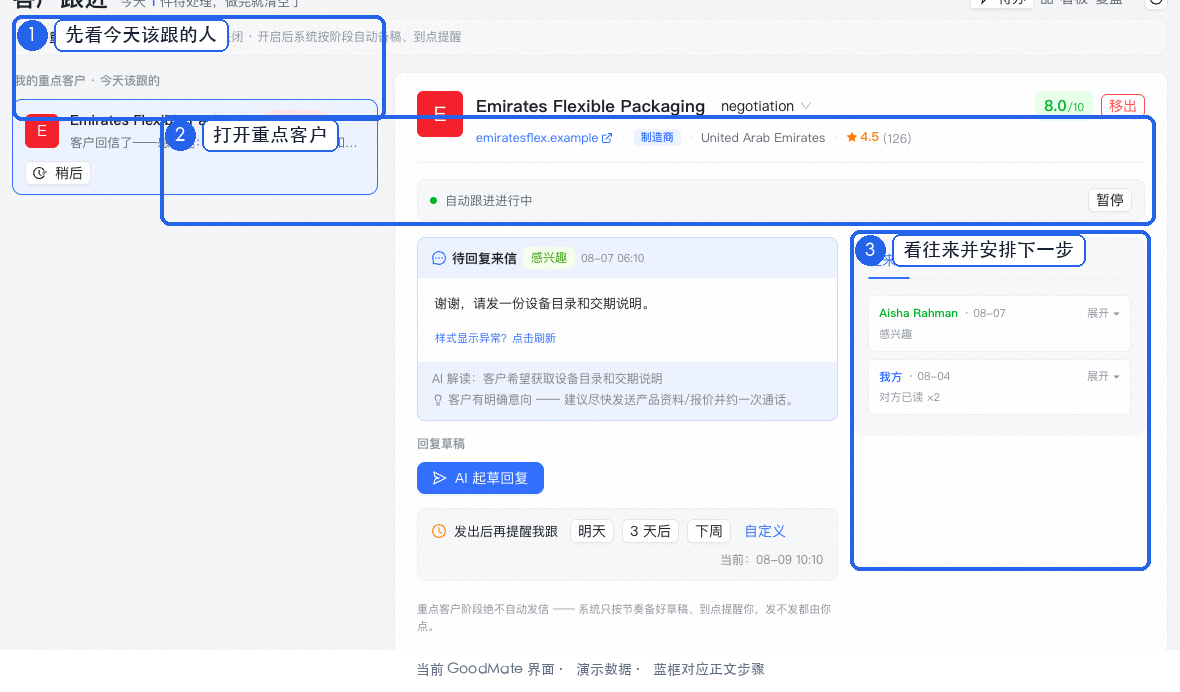Click the 我方 sender label
This screenshot has height=692, width=1180.
coord(890,376)
